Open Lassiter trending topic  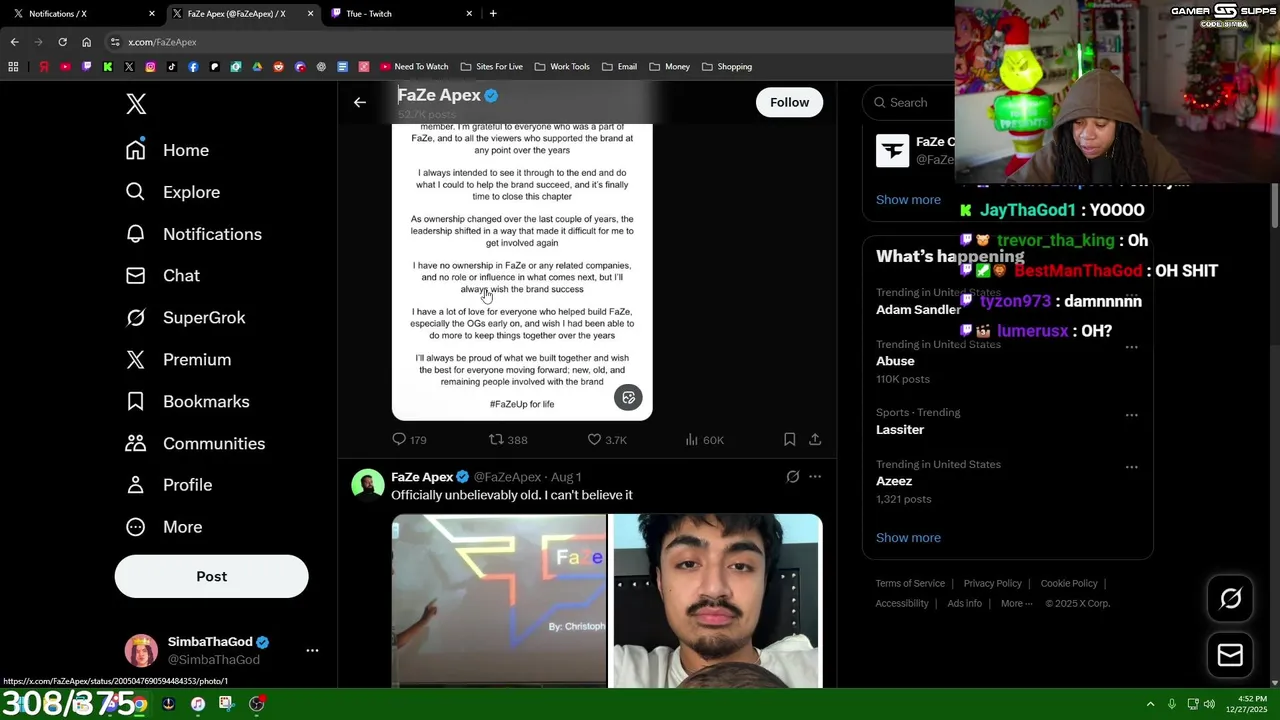tap(900, 430)
